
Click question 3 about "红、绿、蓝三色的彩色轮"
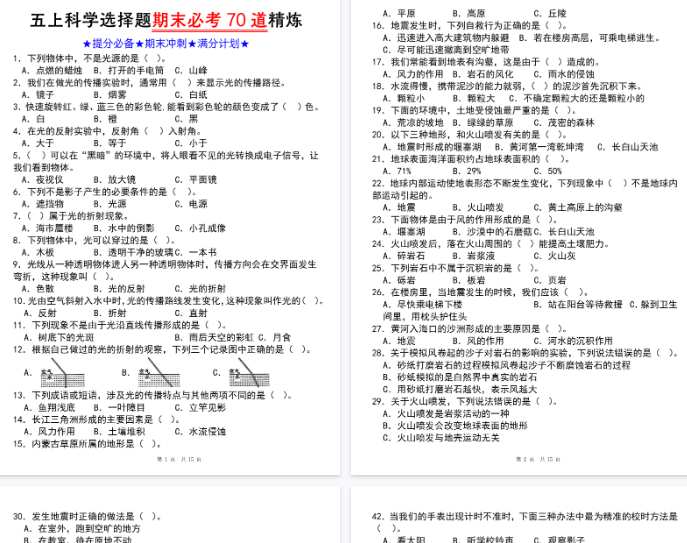[x=166, y=107]
